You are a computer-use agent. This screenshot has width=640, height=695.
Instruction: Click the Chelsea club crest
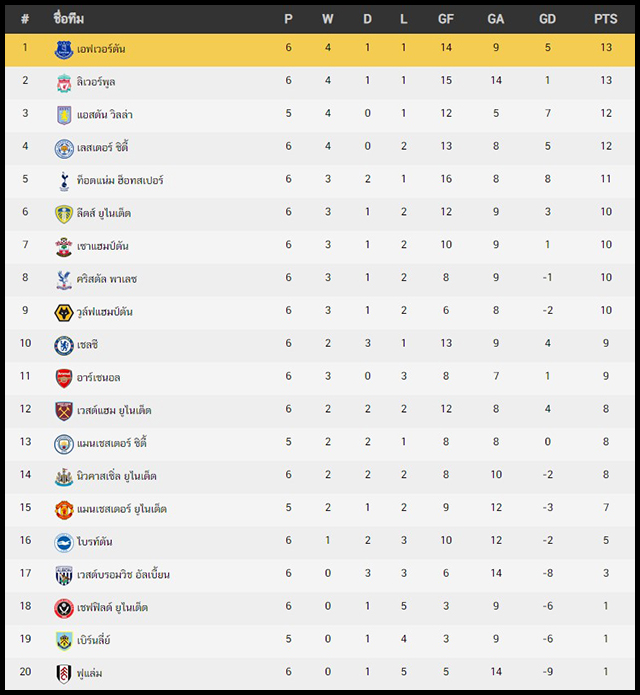pyautogui.click(x=64, y=345)
